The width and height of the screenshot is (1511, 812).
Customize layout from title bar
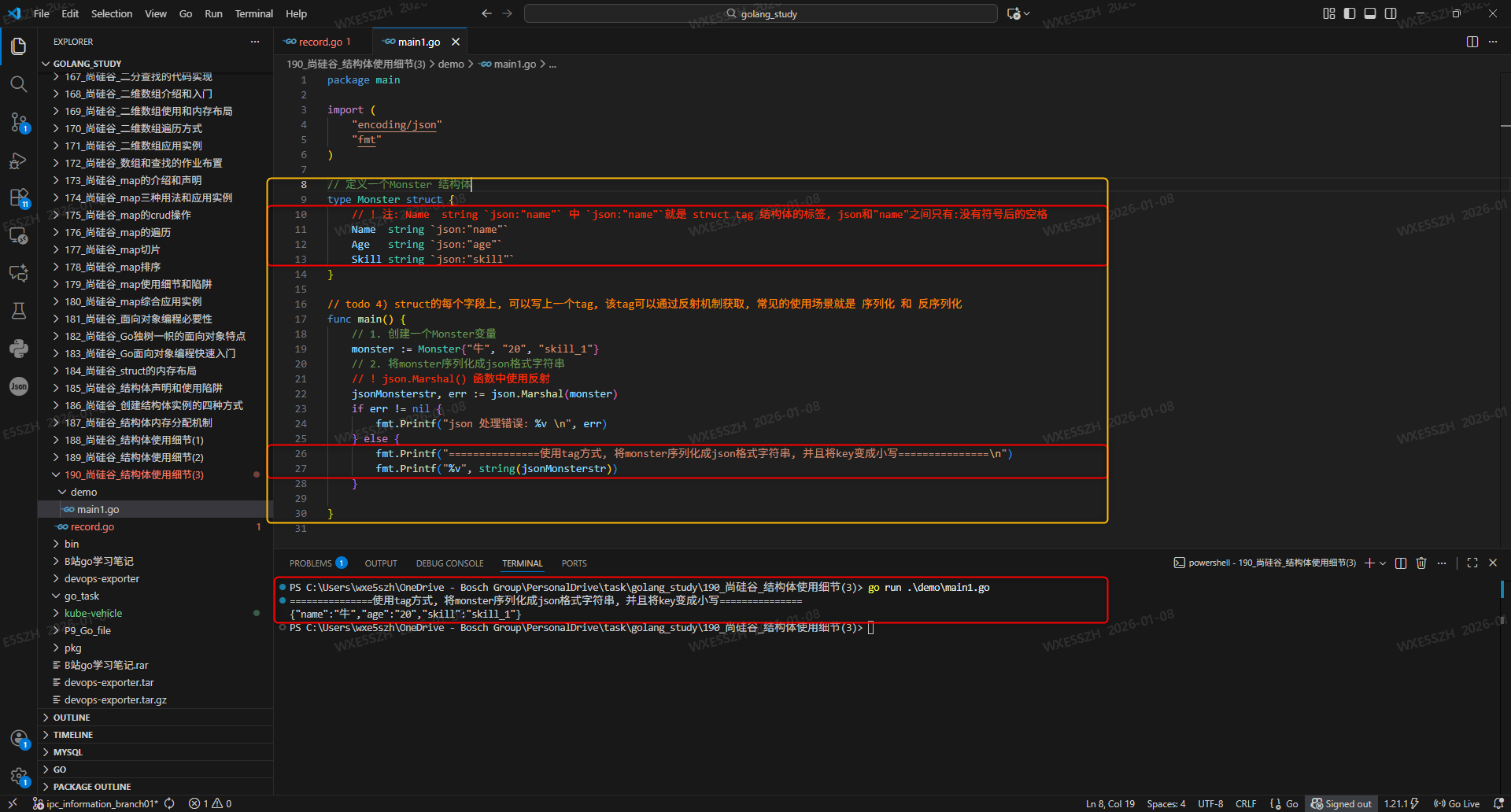[1329, 13]
